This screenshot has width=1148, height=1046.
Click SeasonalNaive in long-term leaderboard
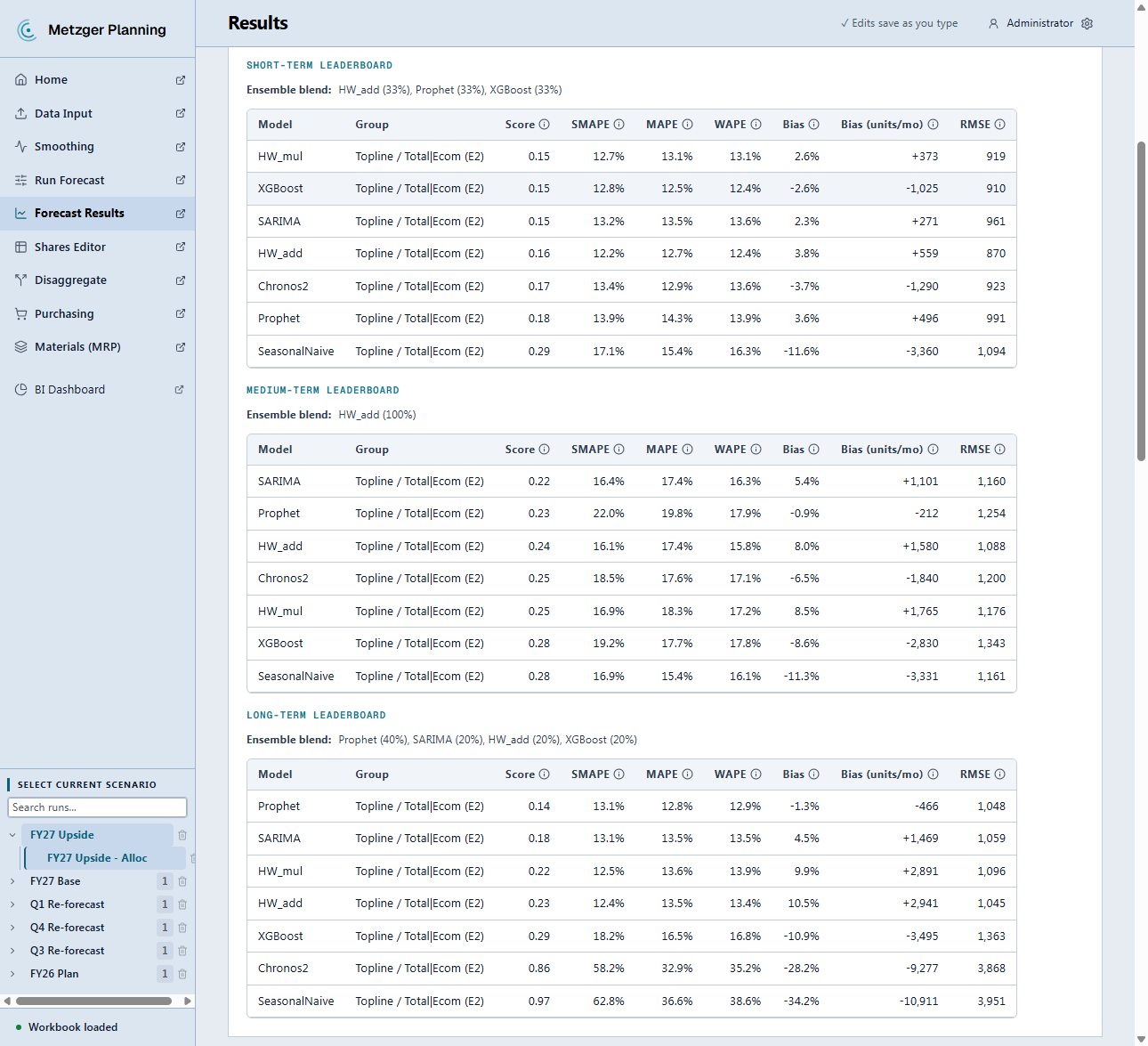coord(295,1001)
